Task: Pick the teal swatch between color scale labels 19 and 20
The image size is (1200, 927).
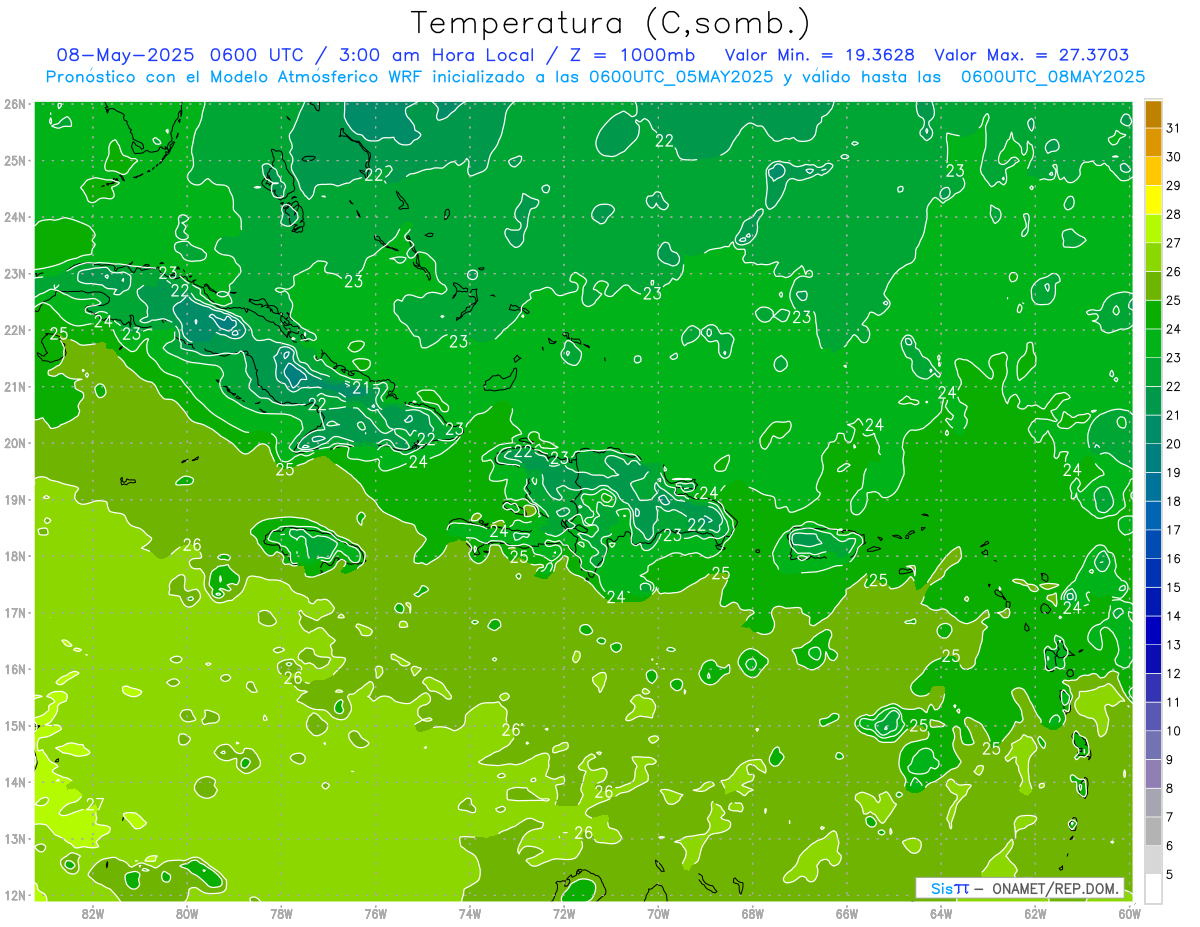Action: click(1153, 458)
